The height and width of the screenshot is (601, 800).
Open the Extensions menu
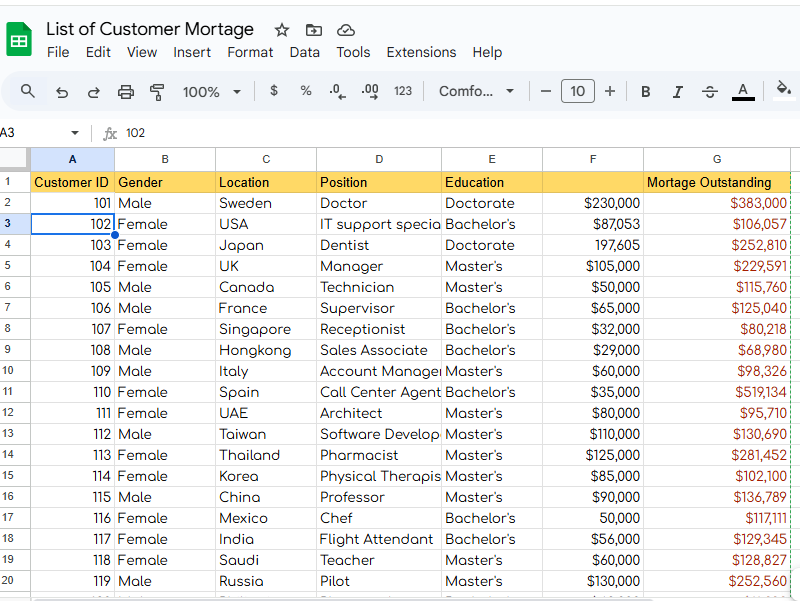pos(421,52)
